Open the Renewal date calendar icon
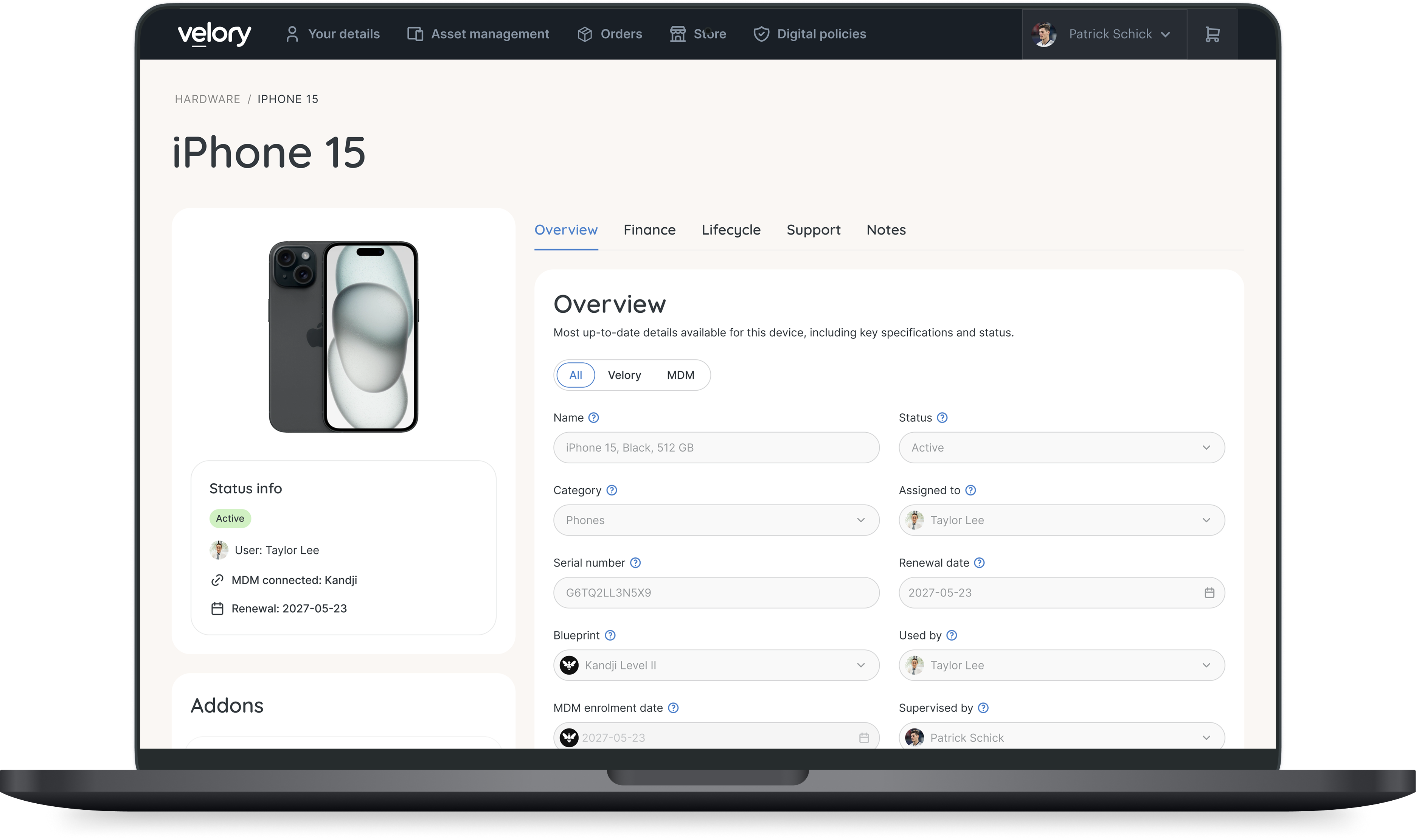Image resolution: width=1416 pixels, height=840 pixels. tap(1209, 593)
